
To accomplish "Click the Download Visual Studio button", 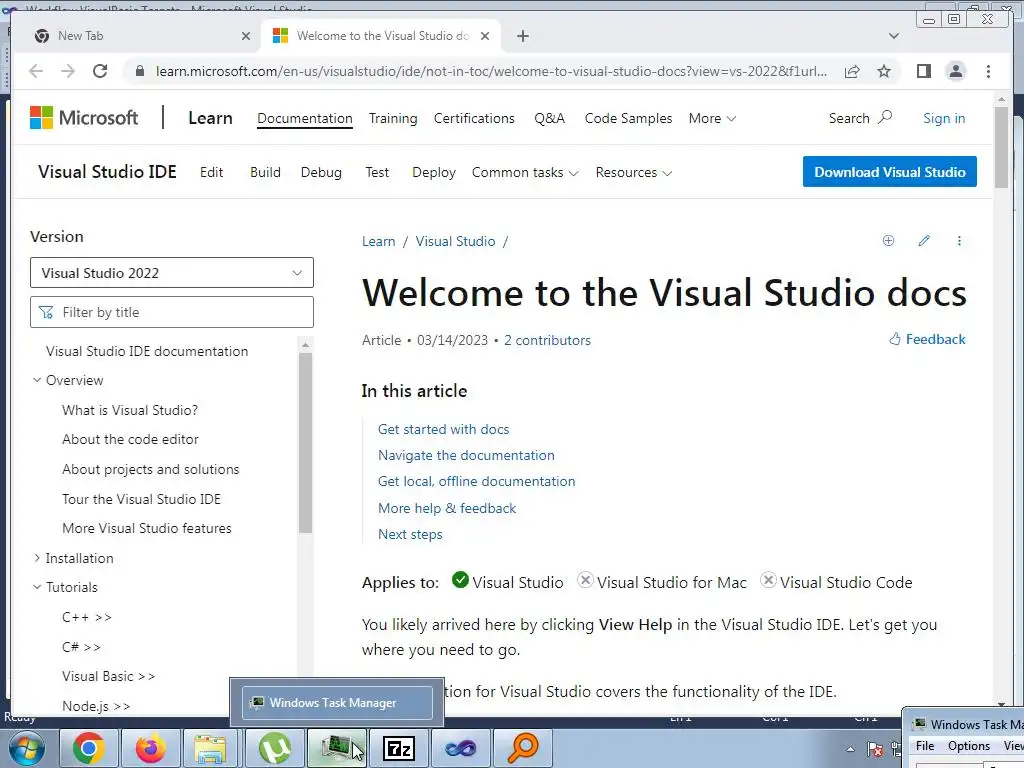I will click(x=889, y=172).
